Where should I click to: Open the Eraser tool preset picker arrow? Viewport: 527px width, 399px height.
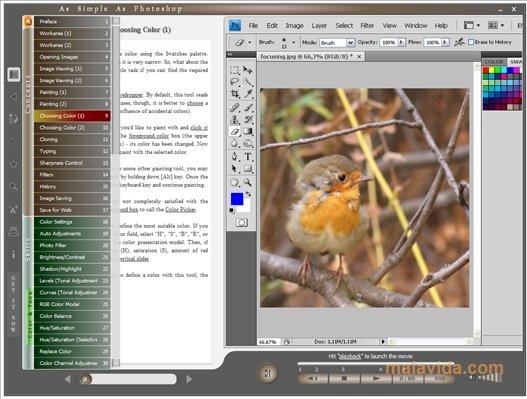pos(249,42)
